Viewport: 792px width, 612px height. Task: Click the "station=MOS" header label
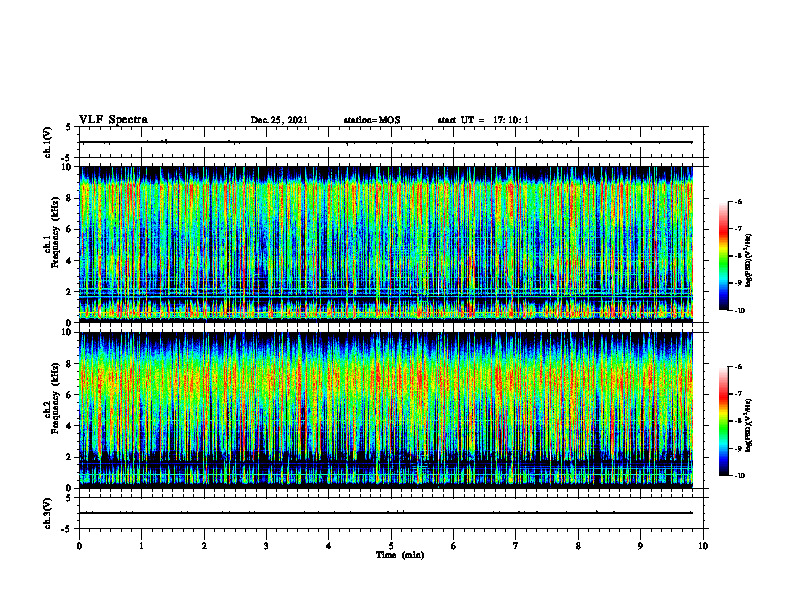point(372,120)
